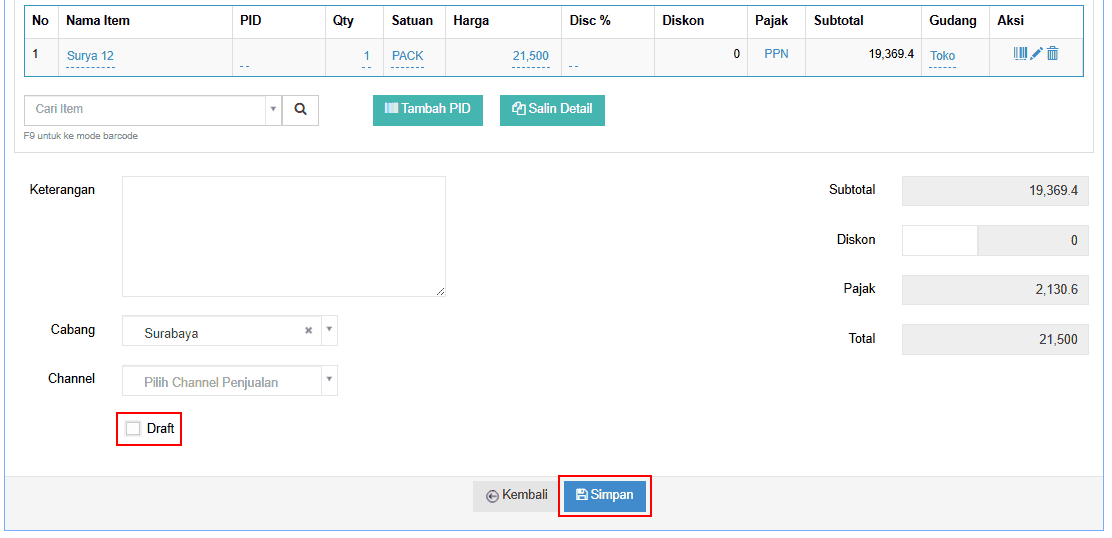The image size is (1112, 538).
Task: Enable the Draft checkbox
Action: pyautogui.click(x=133, y=429)
